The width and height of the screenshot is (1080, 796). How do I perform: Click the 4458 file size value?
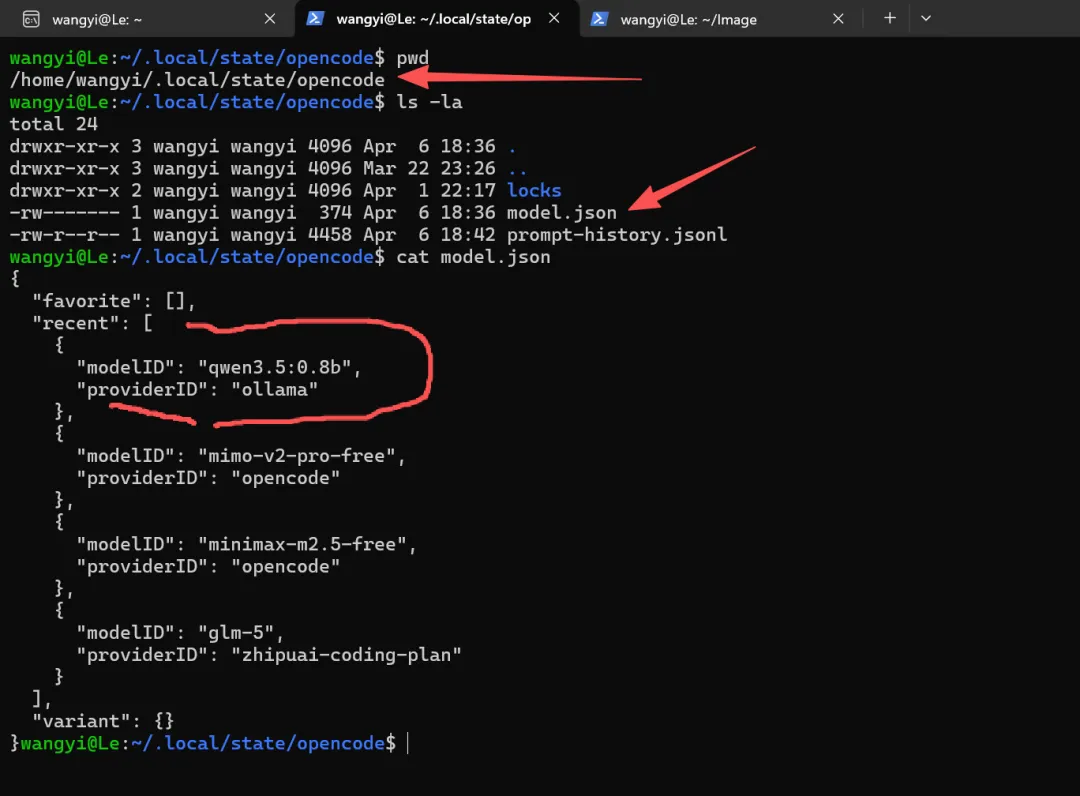[x=329, y=235]
